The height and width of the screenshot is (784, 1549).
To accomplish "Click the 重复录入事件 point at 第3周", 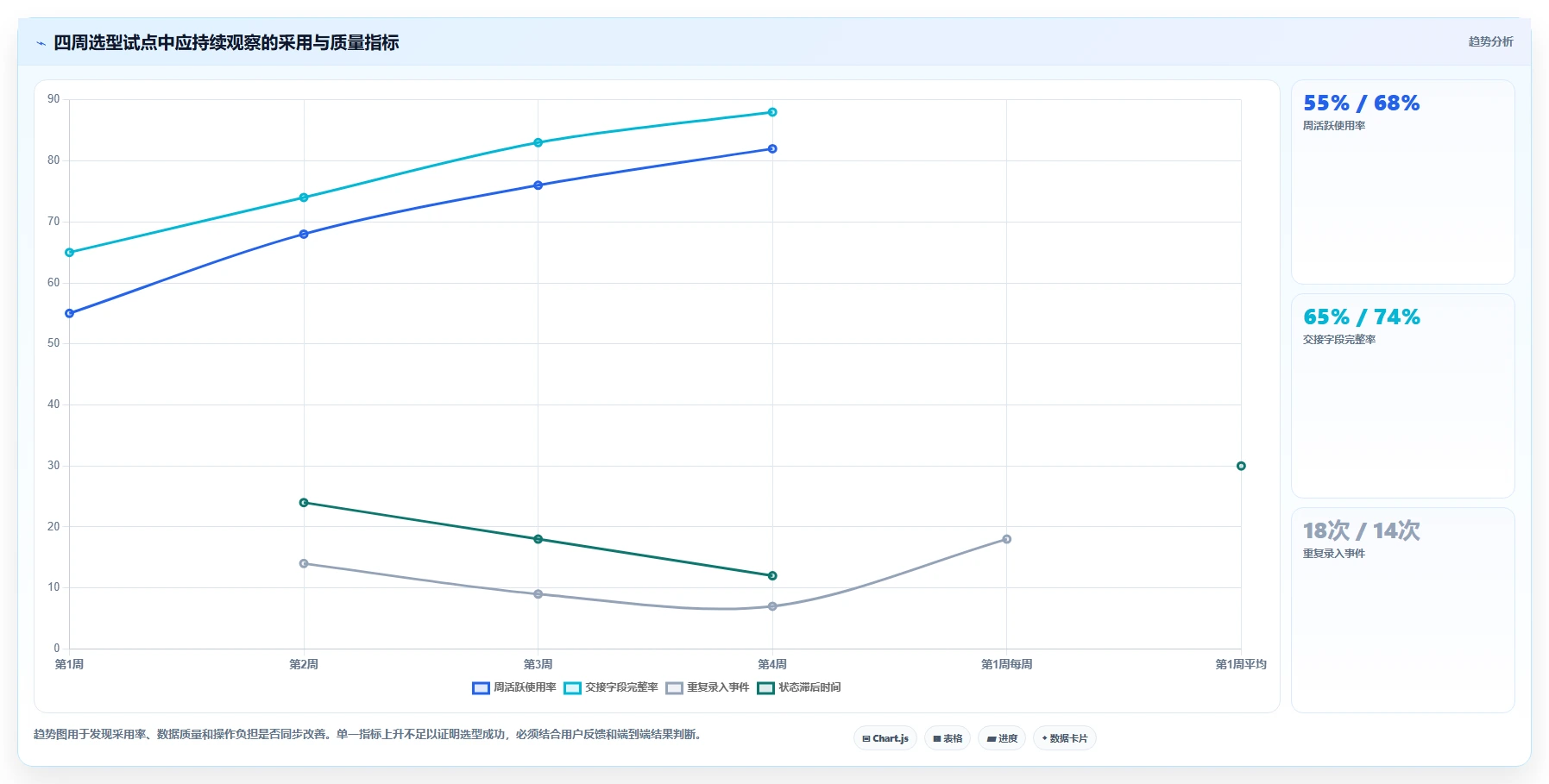I will (538, 594).
